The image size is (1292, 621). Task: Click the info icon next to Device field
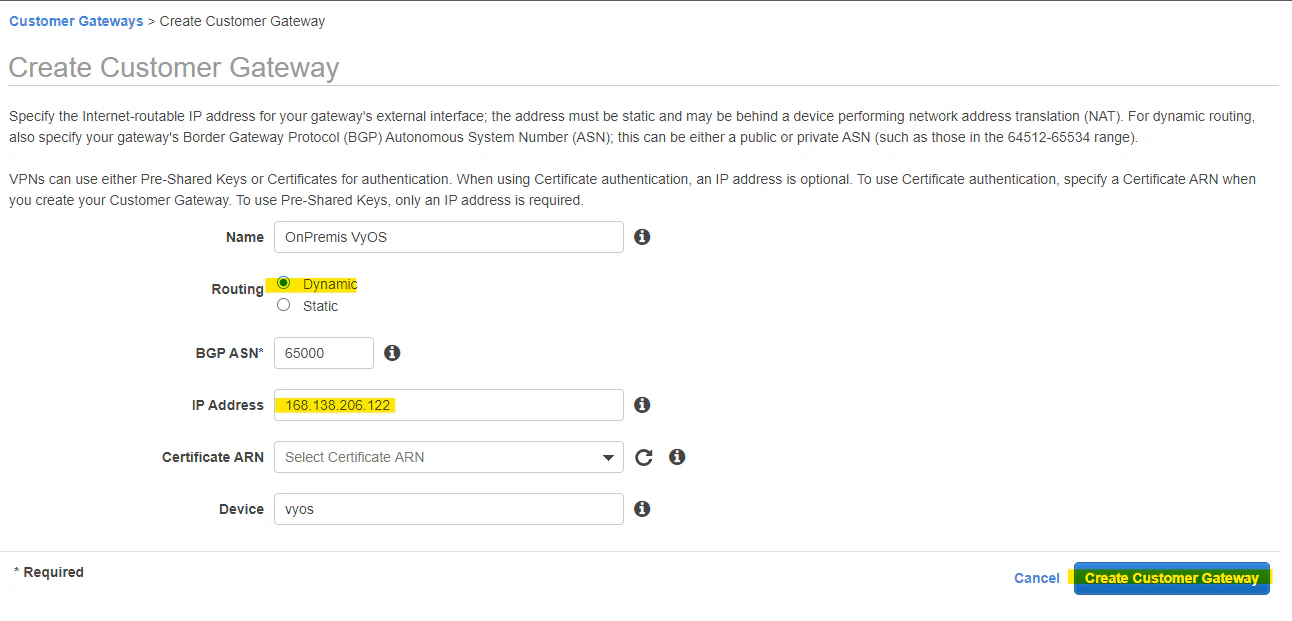pyautogui.click(x=642, y=509)
